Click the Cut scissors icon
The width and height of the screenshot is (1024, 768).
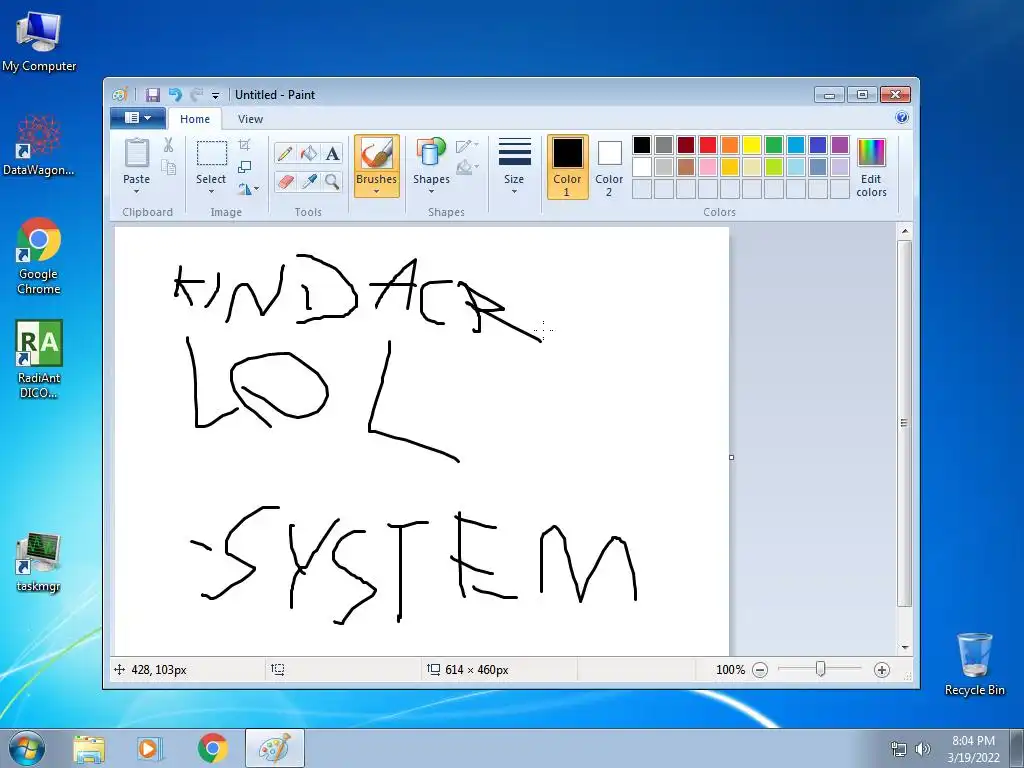coord(168,145)
